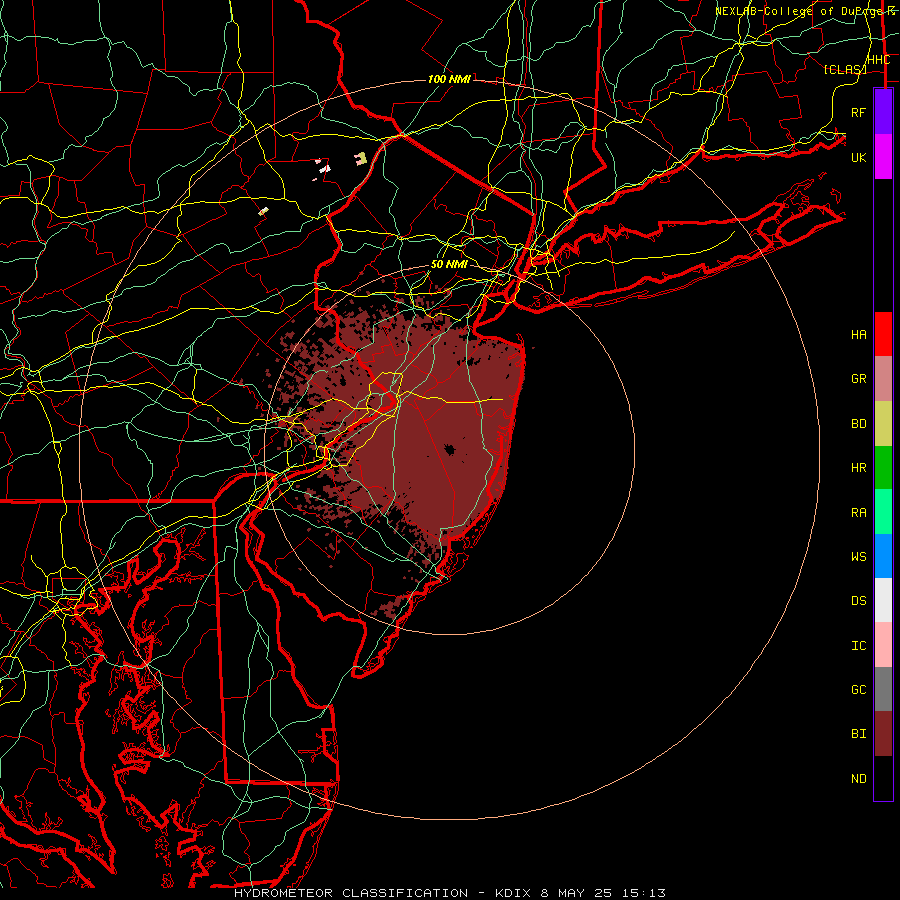This screenshot has height=900, width=900.
Task: Pick the blue WS legend swatch
Action: pyautogui.click(x=883, y=556)
